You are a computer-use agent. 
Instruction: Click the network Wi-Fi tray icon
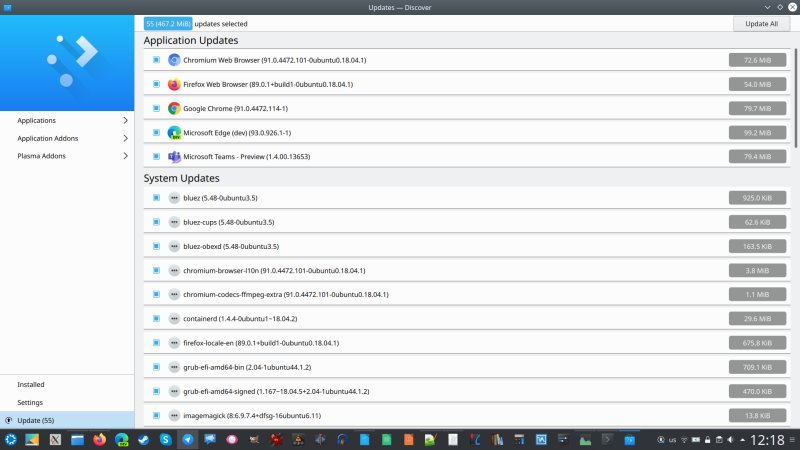tap(684, 440)
